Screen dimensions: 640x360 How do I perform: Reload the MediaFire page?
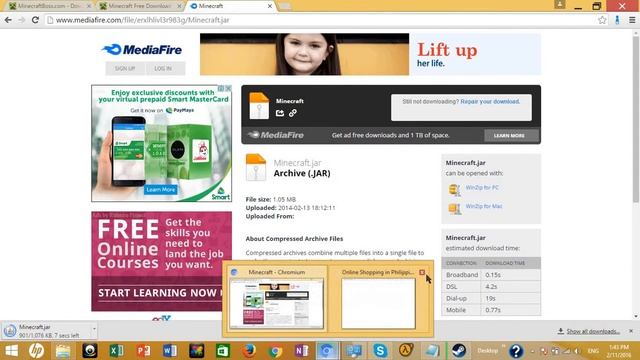pyautogui.click(x=35, y=20)
